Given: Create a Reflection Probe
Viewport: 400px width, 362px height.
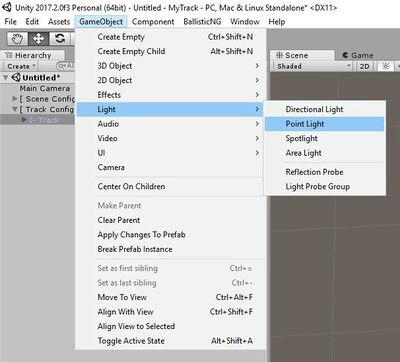Looking at the screenshot, I should coord(325,172).
